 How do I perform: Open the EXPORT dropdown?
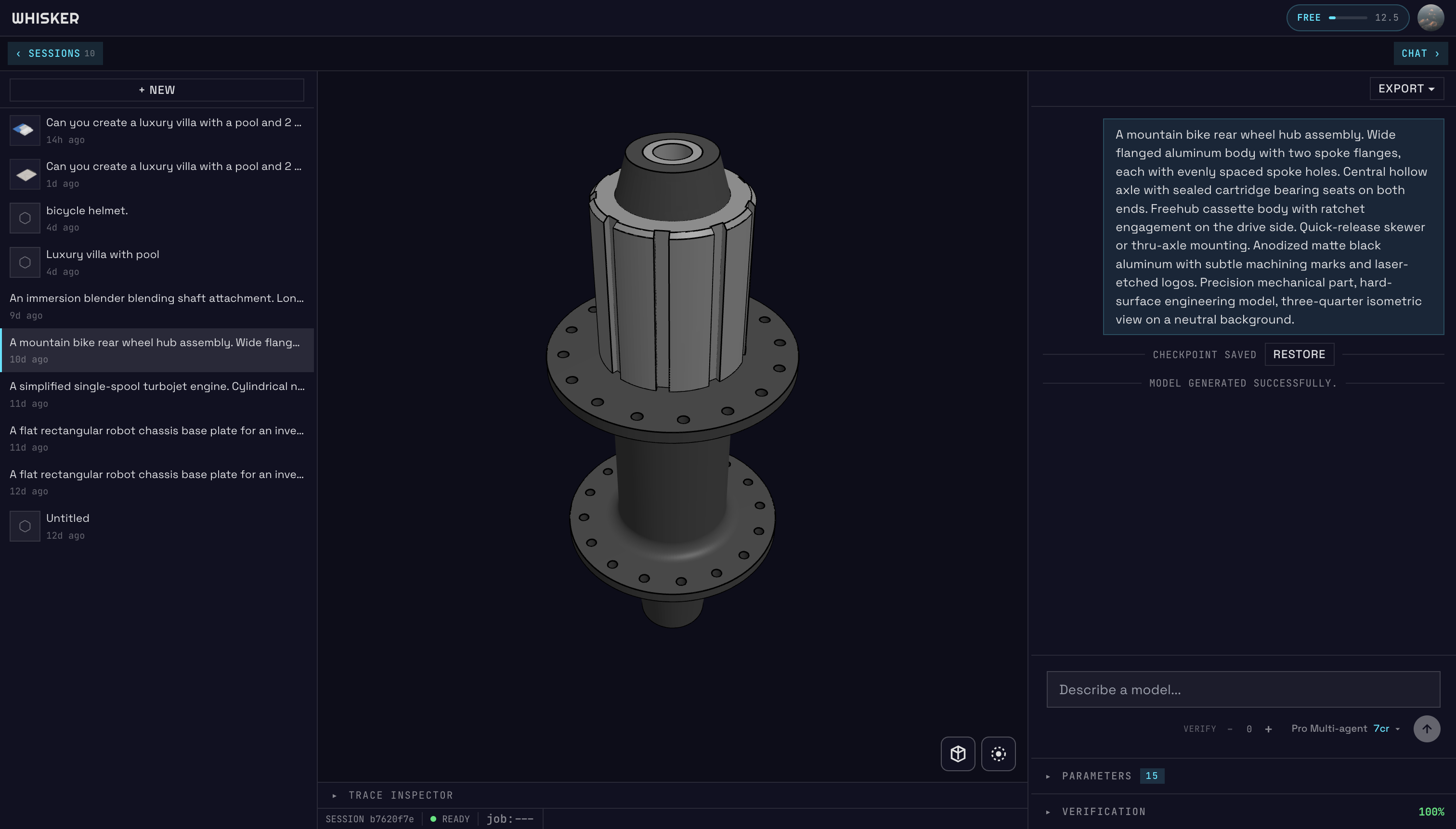pyautogui.click(x=1406, y=88)
